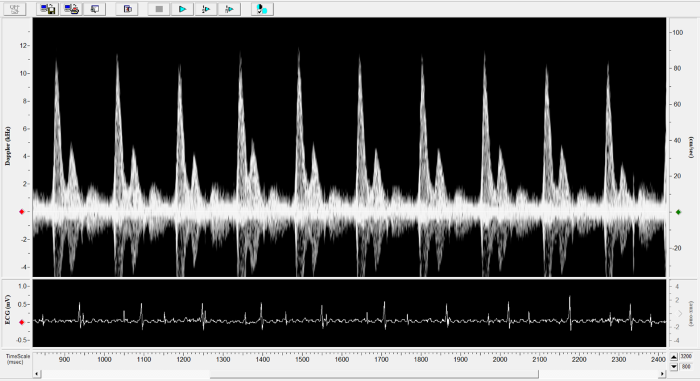
Task: Click the horizontal scrollbar thumb
Action: click(374, 374)
